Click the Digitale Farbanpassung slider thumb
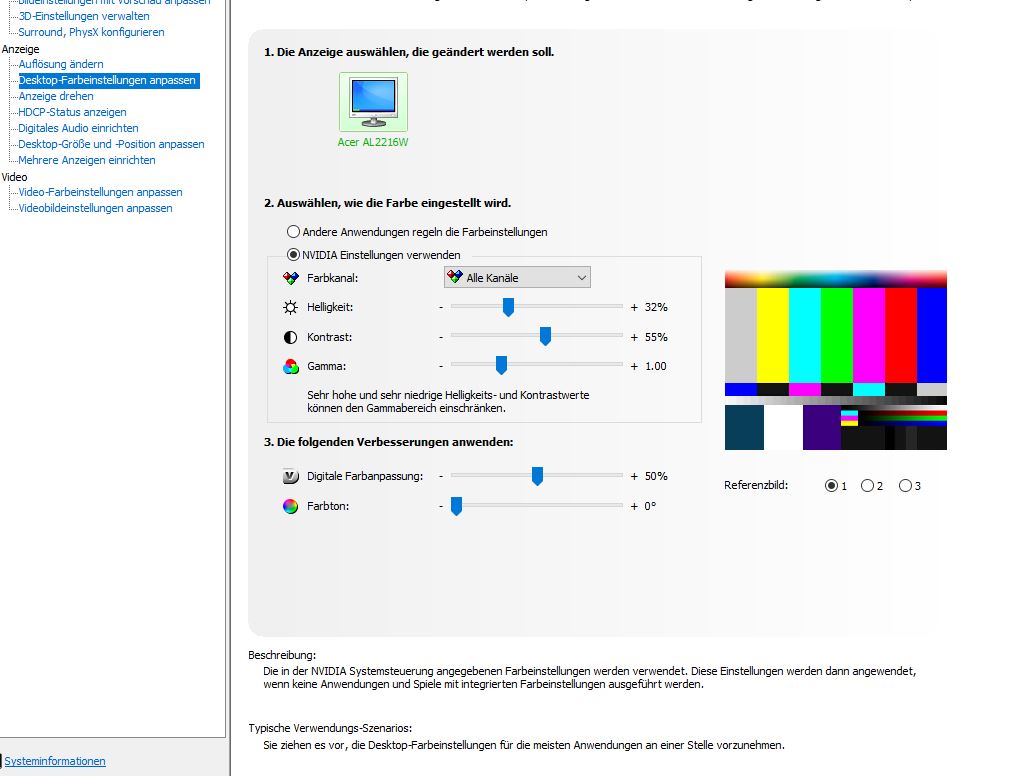The width and height of the screenshot is (1025, 776). tap(537, 477)
